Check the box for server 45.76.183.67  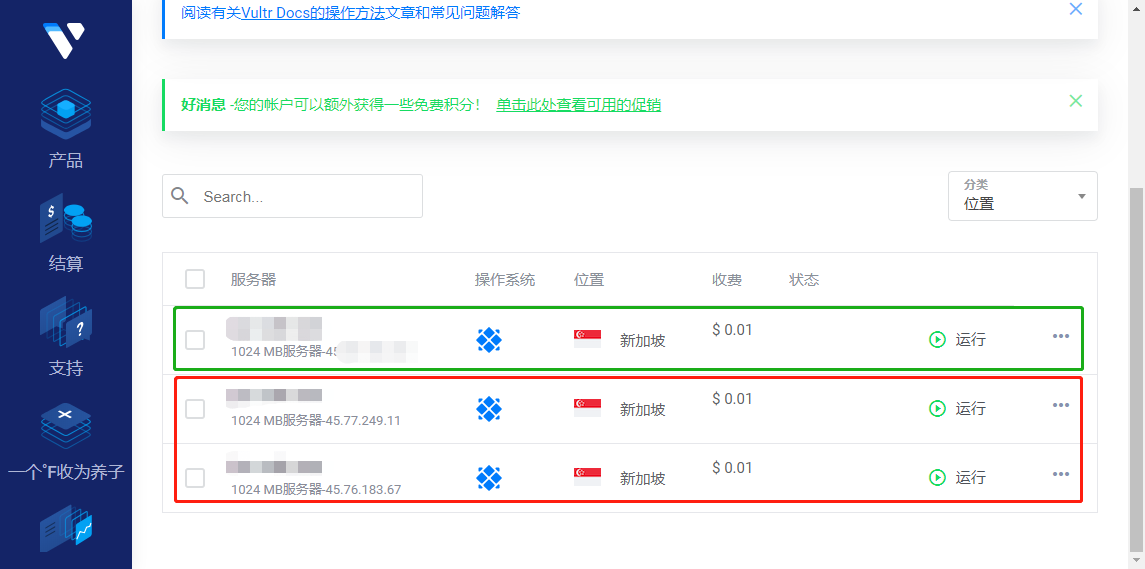195,478
